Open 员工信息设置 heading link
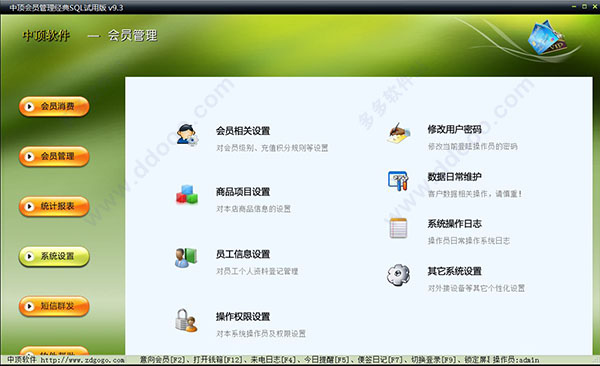This screenshot has height=366, width=600. (243, 254)
